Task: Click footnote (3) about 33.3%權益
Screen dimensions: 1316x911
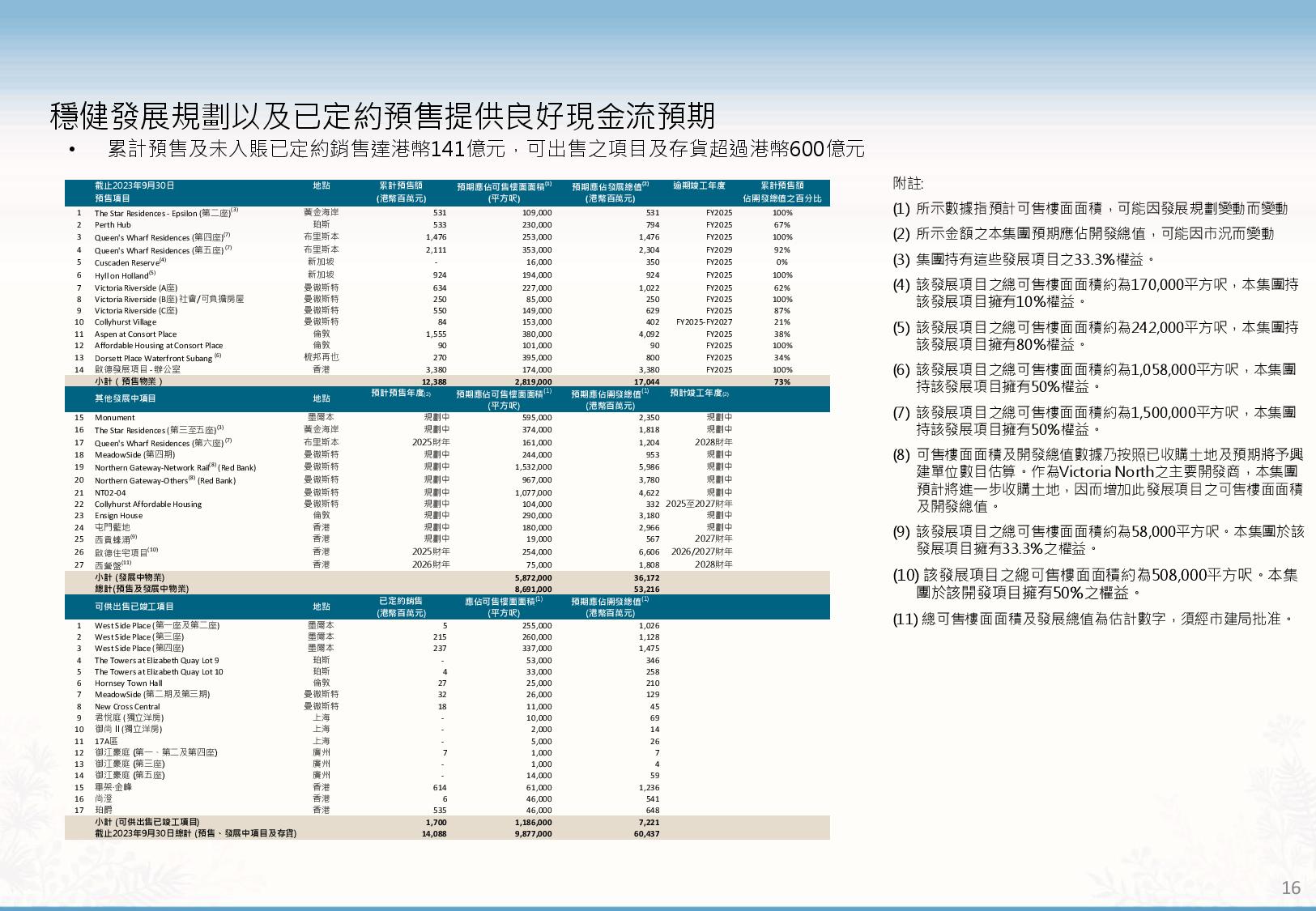Action: pos(1024,260)
